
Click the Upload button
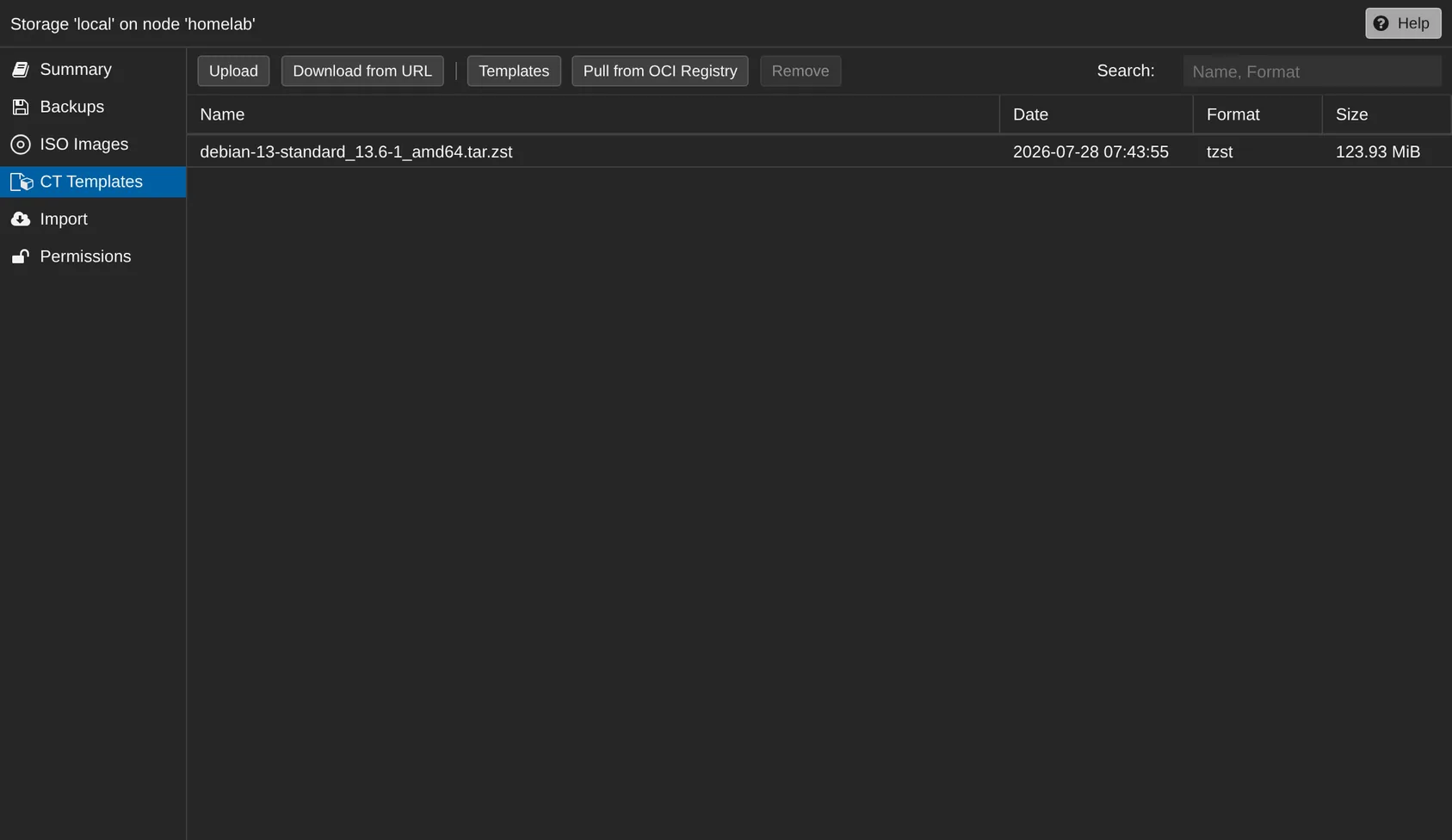coord(233,71)
